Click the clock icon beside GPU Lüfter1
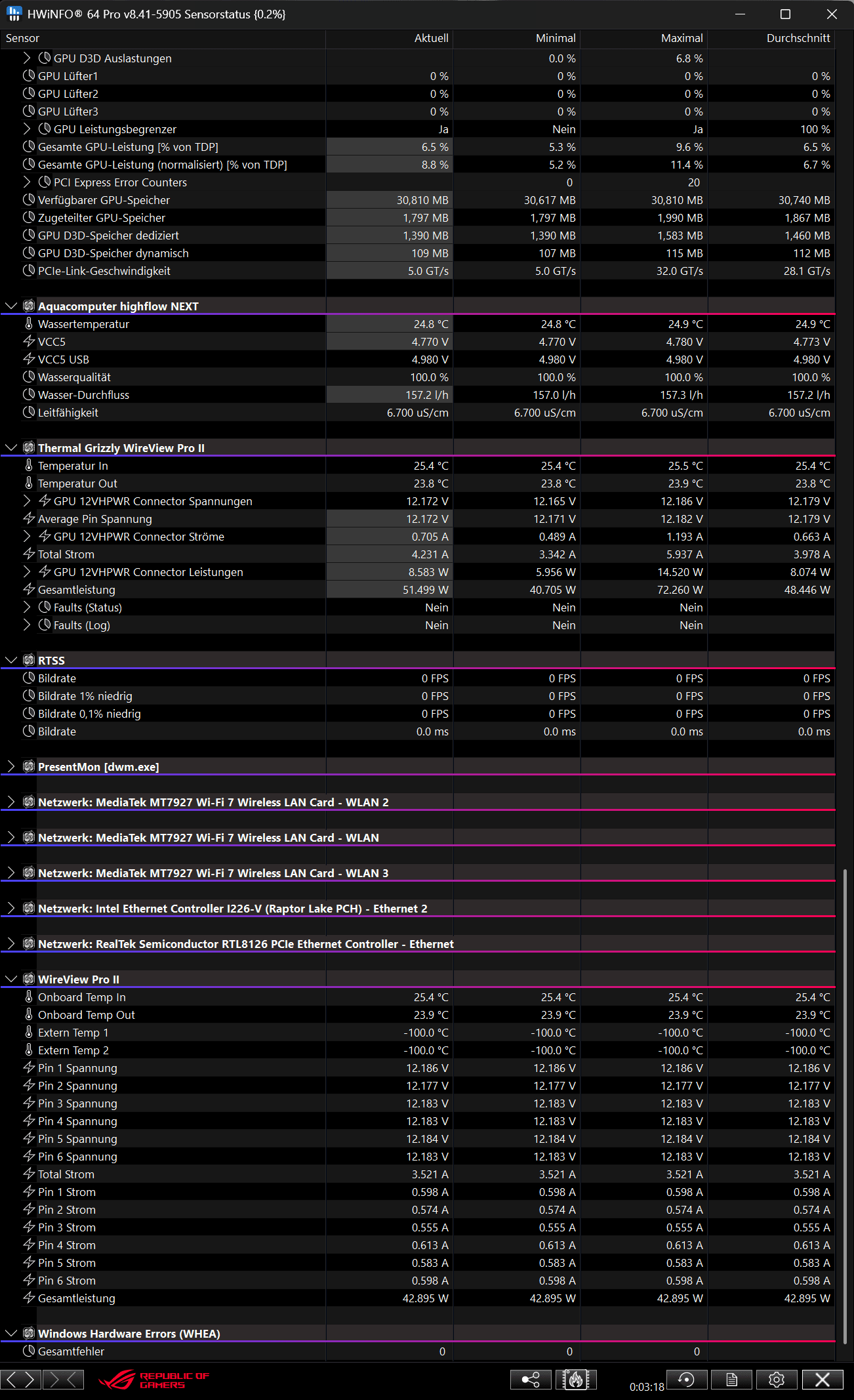Viewport: 854px width, 1400px height. (29, 75)
